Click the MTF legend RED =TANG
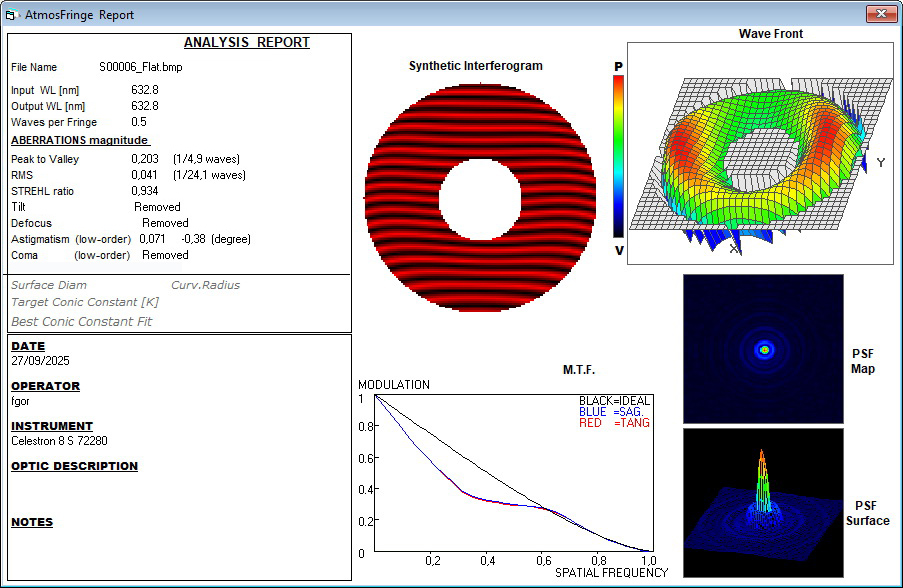Screen dimensions: 903x588 click(x=614, y=423)
